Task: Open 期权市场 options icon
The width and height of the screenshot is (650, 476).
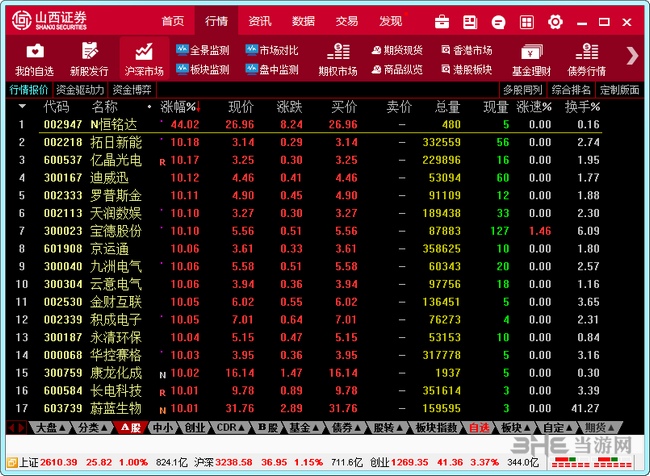Action: [x=338, y=60]
